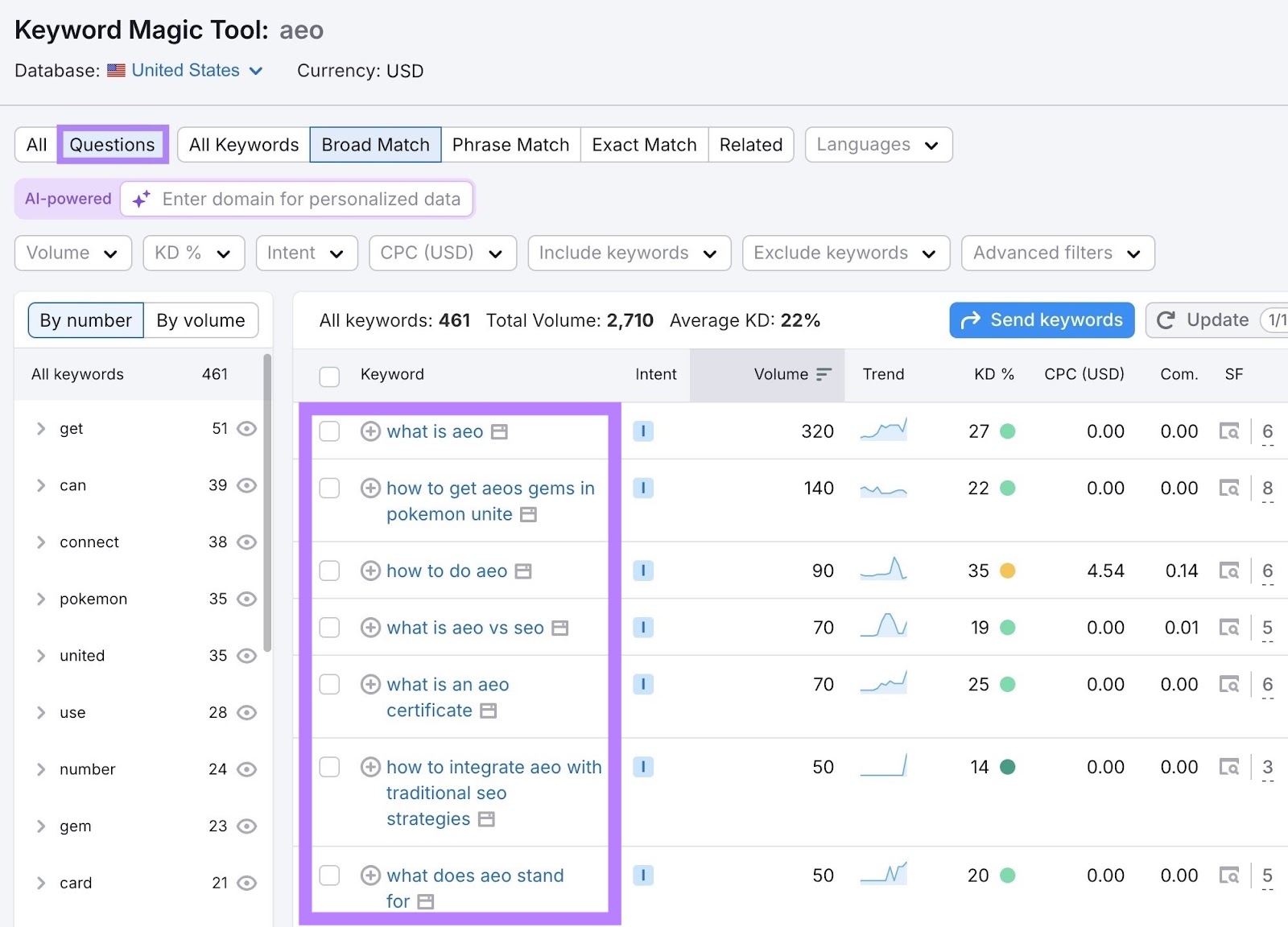This screenshot has width=1288, height=927.
Task: Expand the "get" keyword group
Action: tap(41, 429)
